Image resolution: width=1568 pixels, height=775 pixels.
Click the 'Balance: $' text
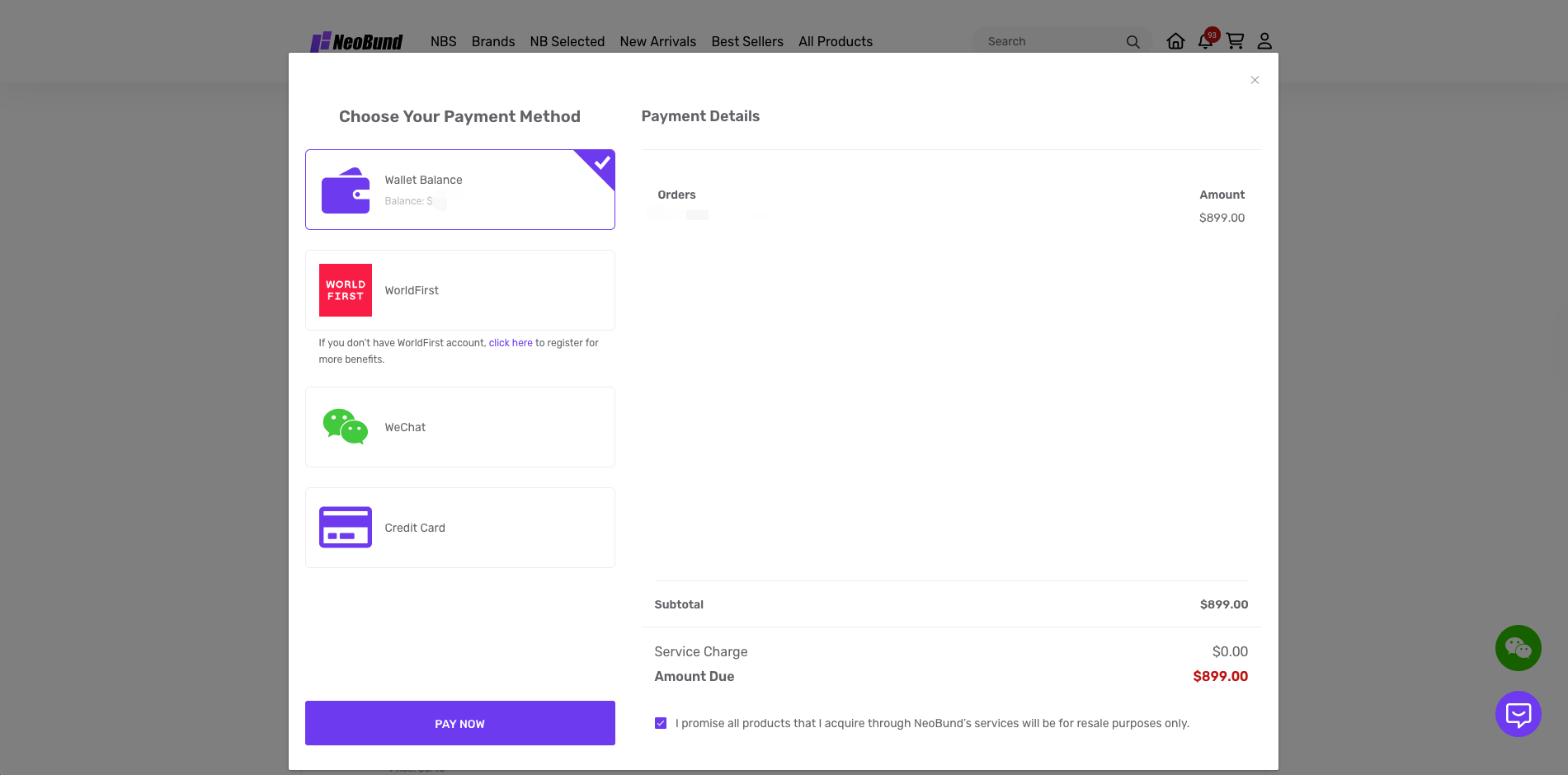pyautogui.click(x=408, y=201)
